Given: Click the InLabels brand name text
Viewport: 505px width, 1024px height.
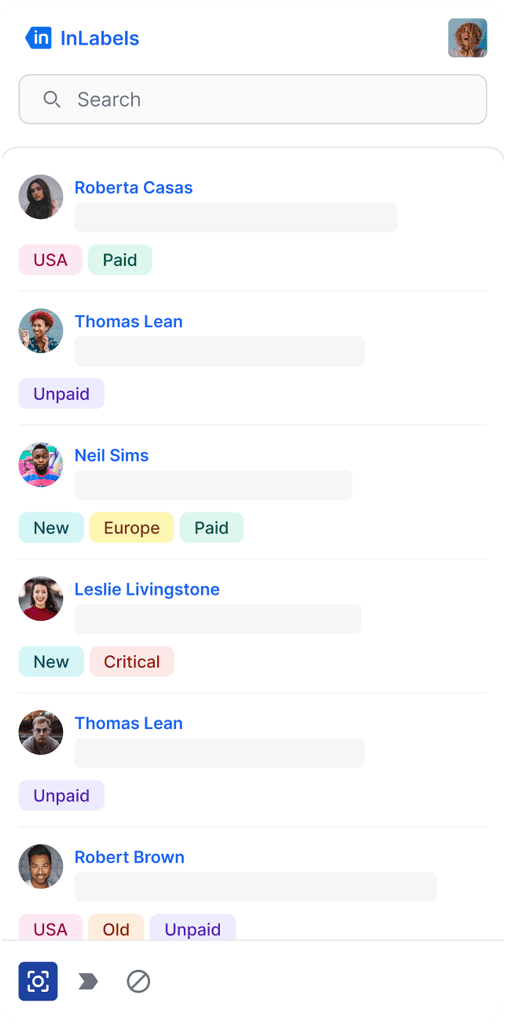Looking at the screenshot, I should pos(100,38).
